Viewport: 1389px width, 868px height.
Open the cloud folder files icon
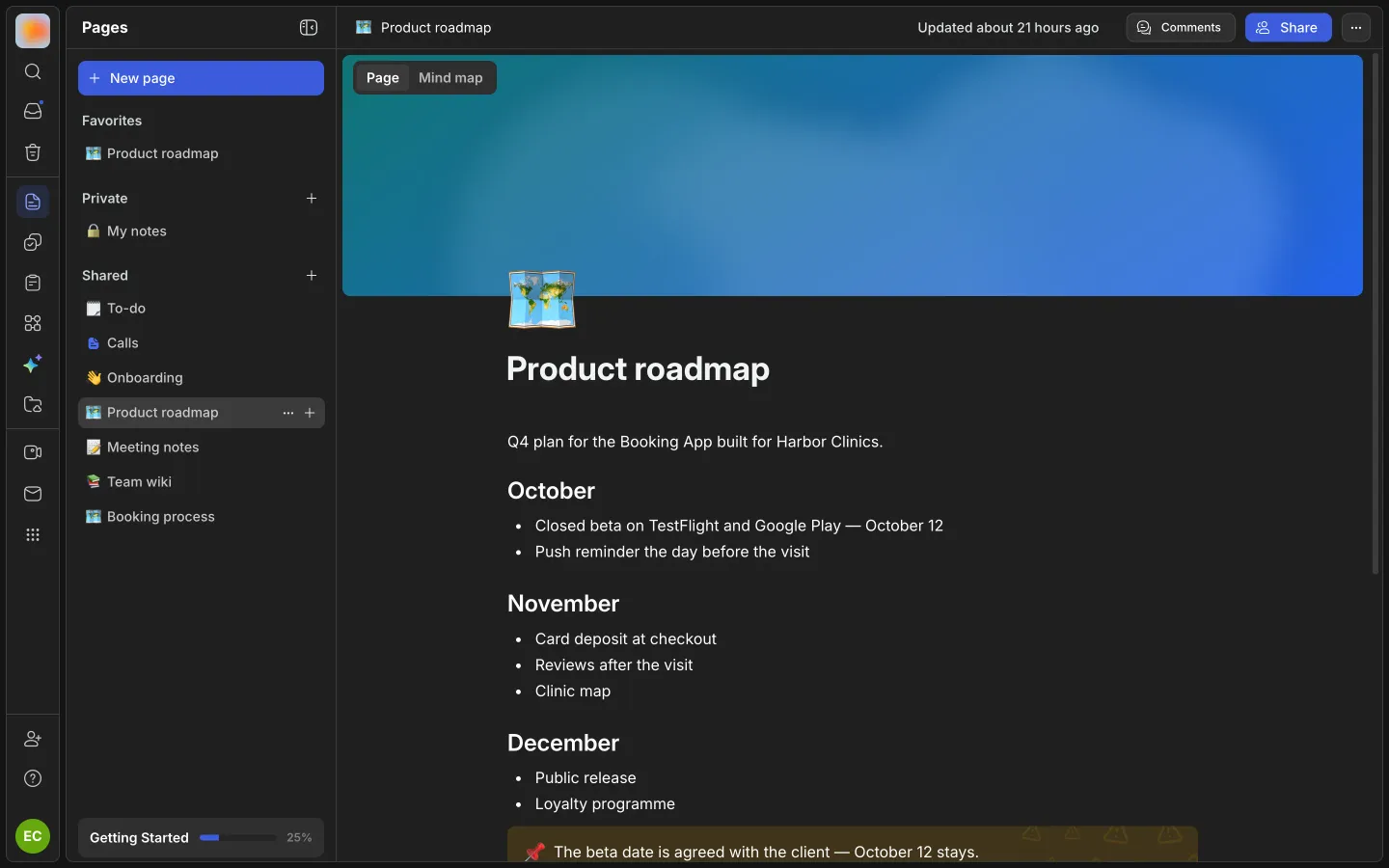(33, 404)
